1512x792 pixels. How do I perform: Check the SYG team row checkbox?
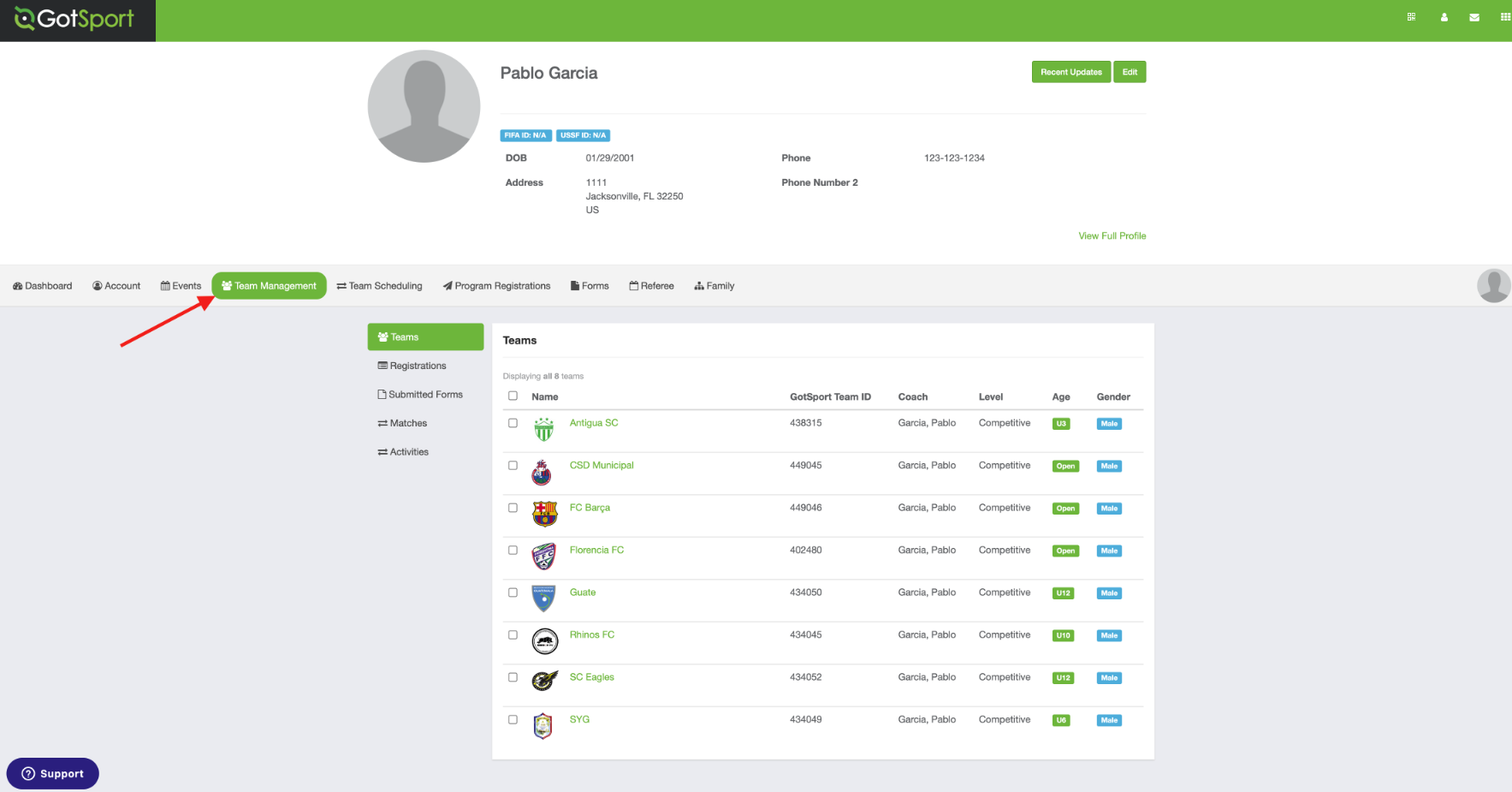point(513,720)
